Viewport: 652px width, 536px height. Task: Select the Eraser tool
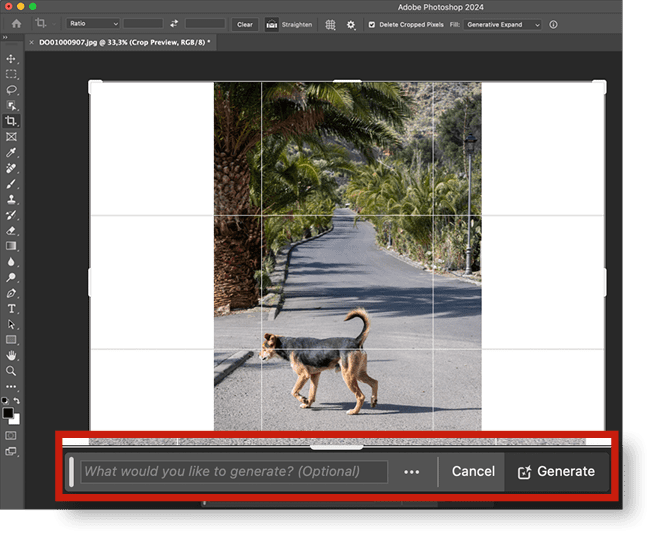11,230
